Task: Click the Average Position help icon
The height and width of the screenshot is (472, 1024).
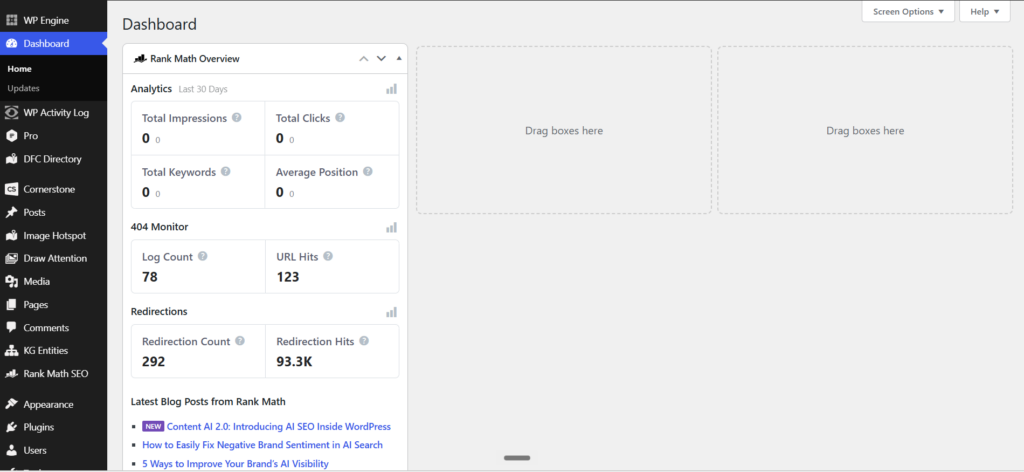Action: 368,172
